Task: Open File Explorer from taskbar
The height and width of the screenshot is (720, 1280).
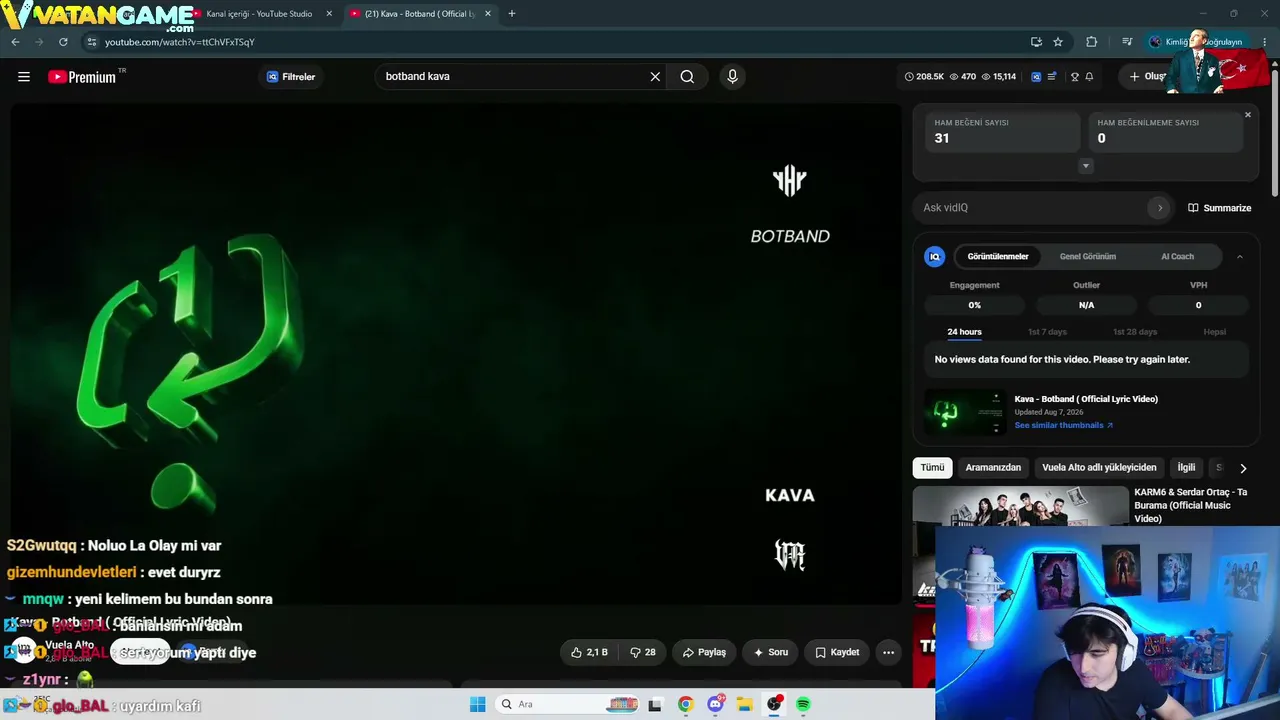Action: tap(745, 705)
